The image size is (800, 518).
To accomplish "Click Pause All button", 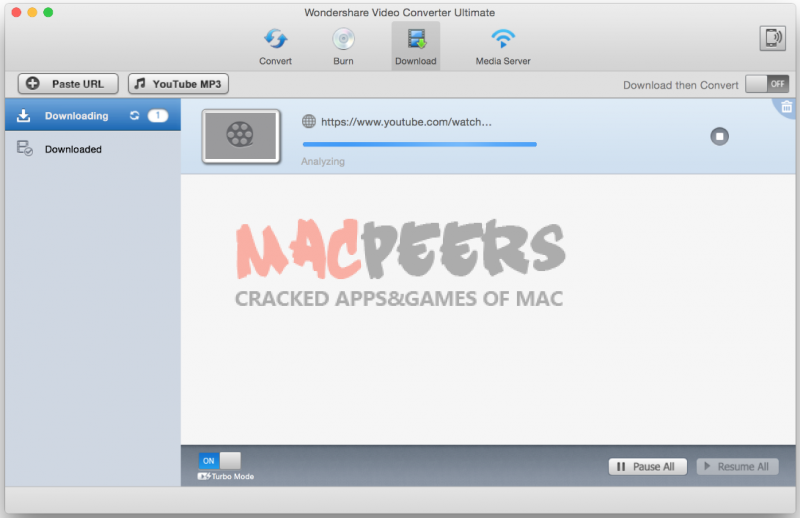I will coord(647,466).
